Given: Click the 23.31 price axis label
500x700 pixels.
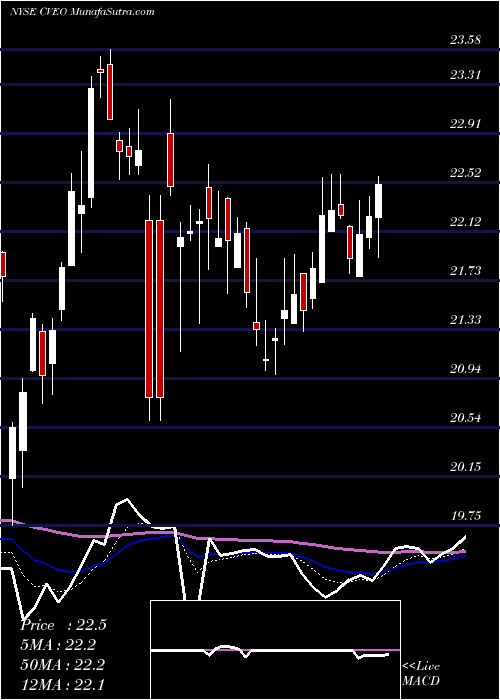Looking at the screenshot, I should pyautogui.click(x=465, y=75).
